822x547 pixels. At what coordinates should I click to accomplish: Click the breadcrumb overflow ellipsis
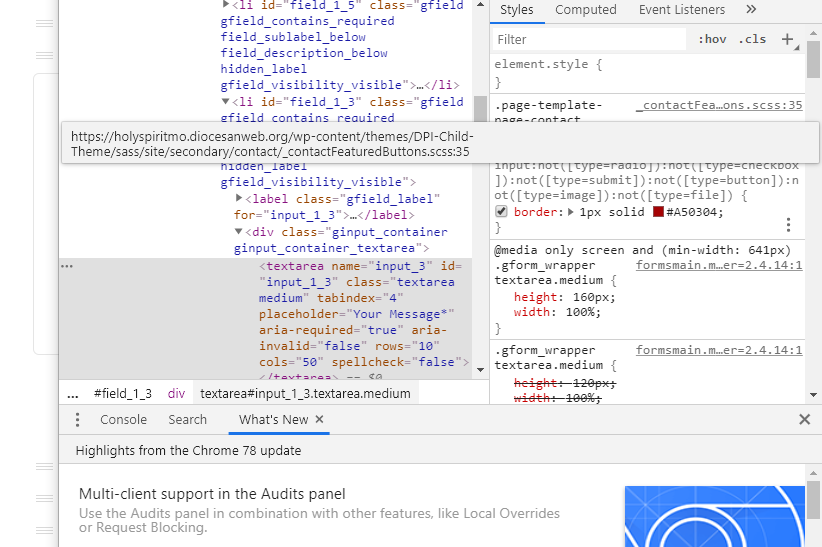pos(72,394)
